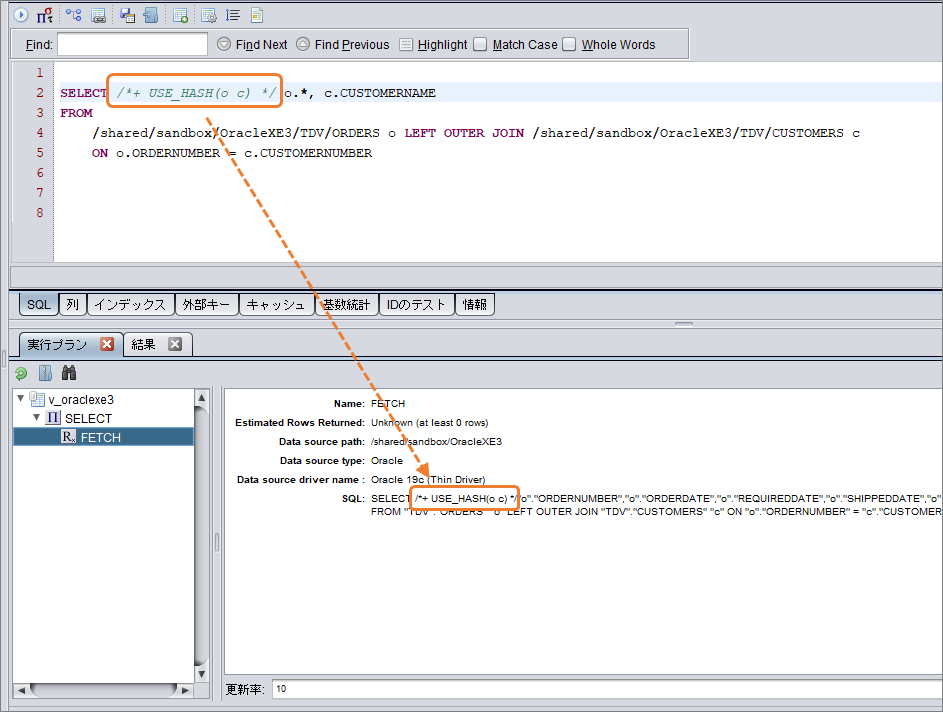
Task: Click the green refresh icon in plan panel
Action: tap(21, 373)
